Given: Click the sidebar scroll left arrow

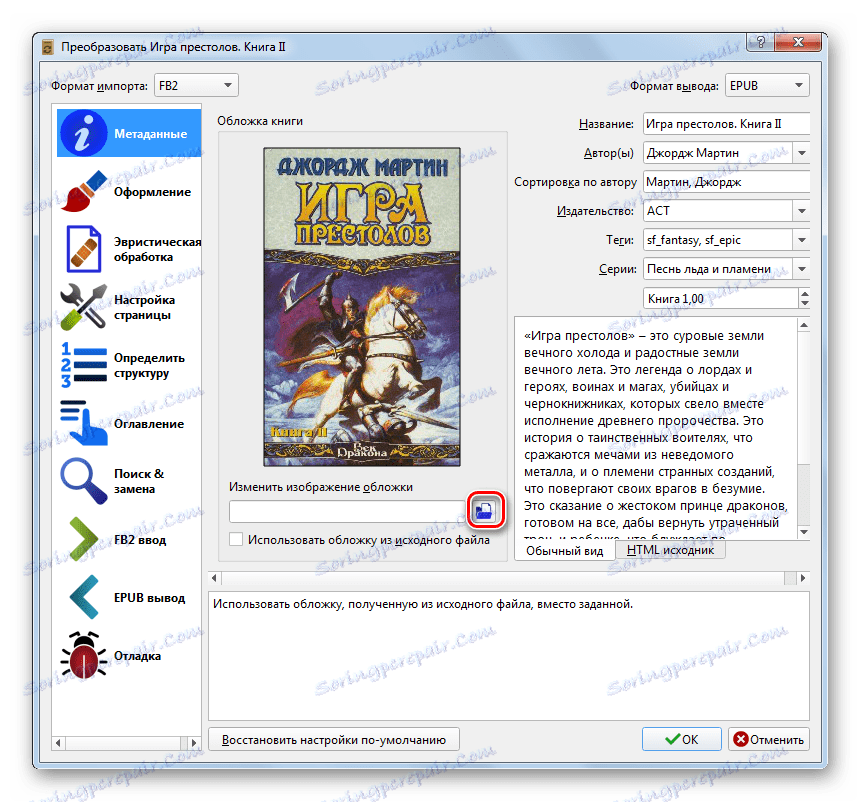Looking at the screenshot, I should 58,743.
